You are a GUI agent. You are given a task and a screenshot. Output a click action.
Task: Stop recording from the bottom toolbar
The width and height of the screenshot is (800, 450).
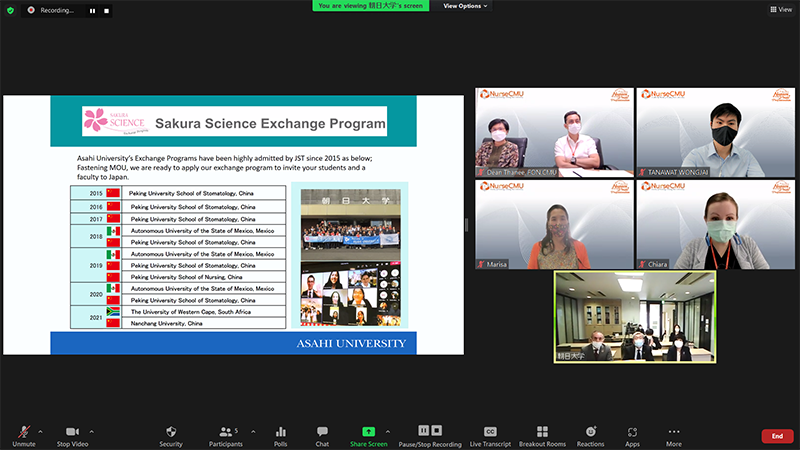click(437, 431)
